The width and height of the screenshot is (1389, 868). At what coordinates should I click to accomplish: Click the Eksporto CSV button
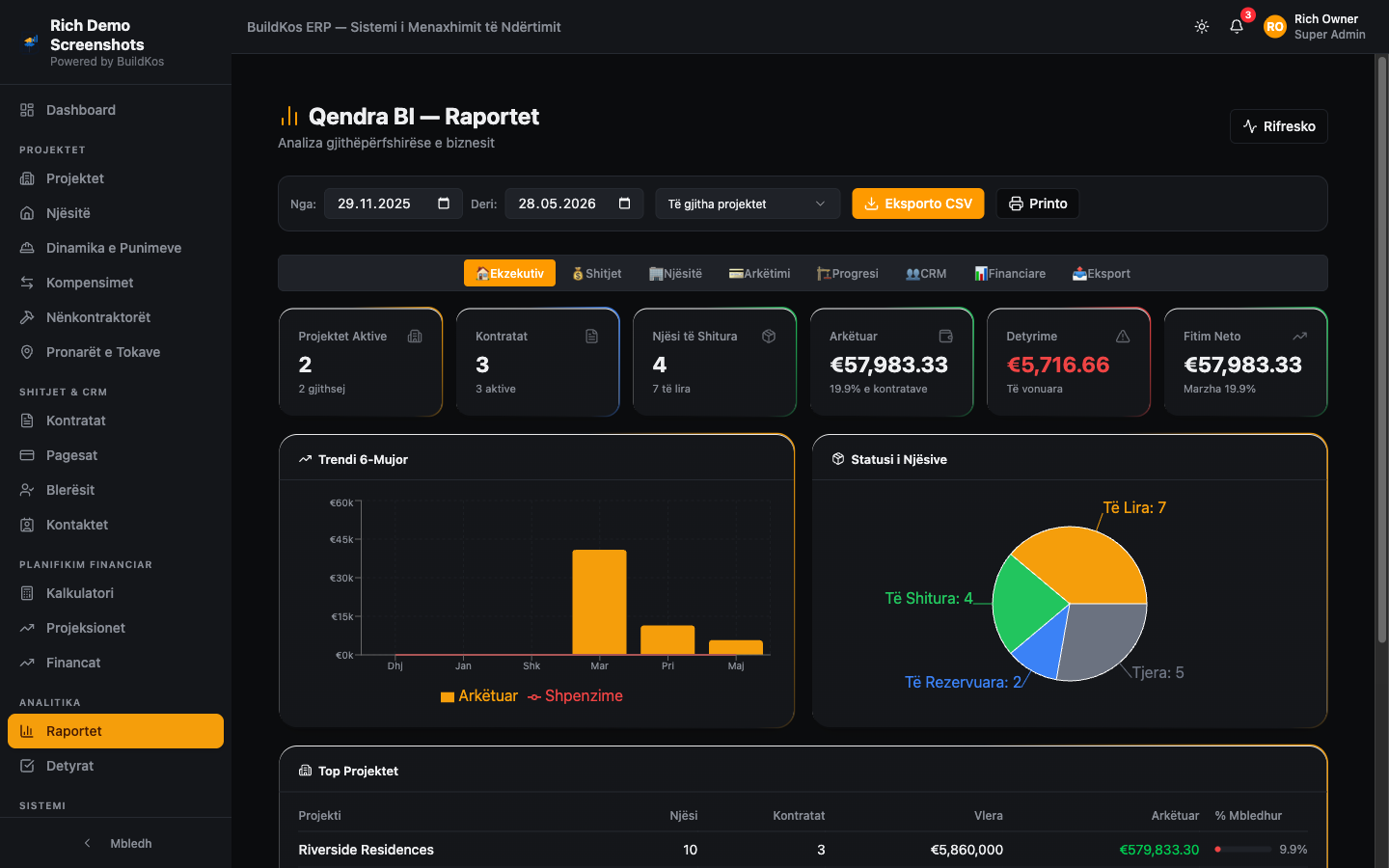918,203
